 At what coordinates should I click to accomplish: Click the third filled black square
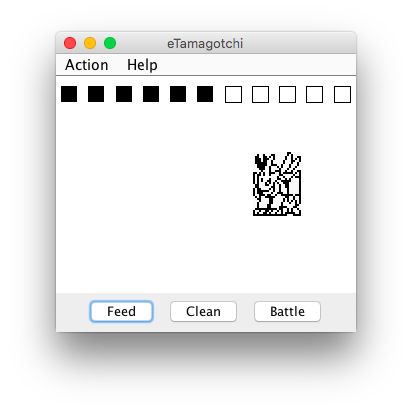pos(124,94)
